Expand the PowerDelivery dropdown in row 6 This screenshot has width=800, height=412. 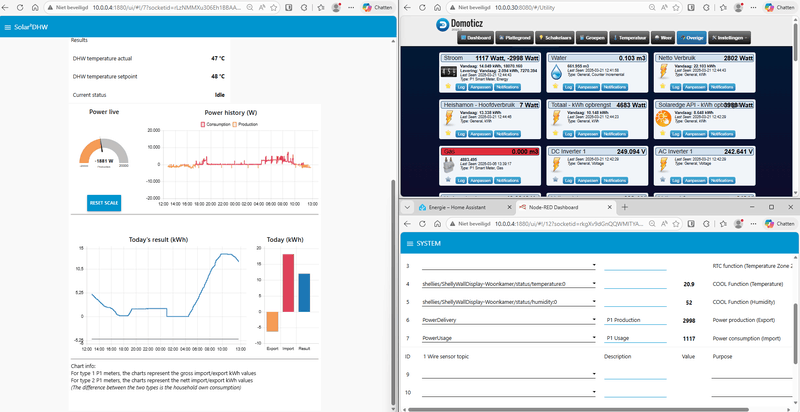(x=508, y=320)
